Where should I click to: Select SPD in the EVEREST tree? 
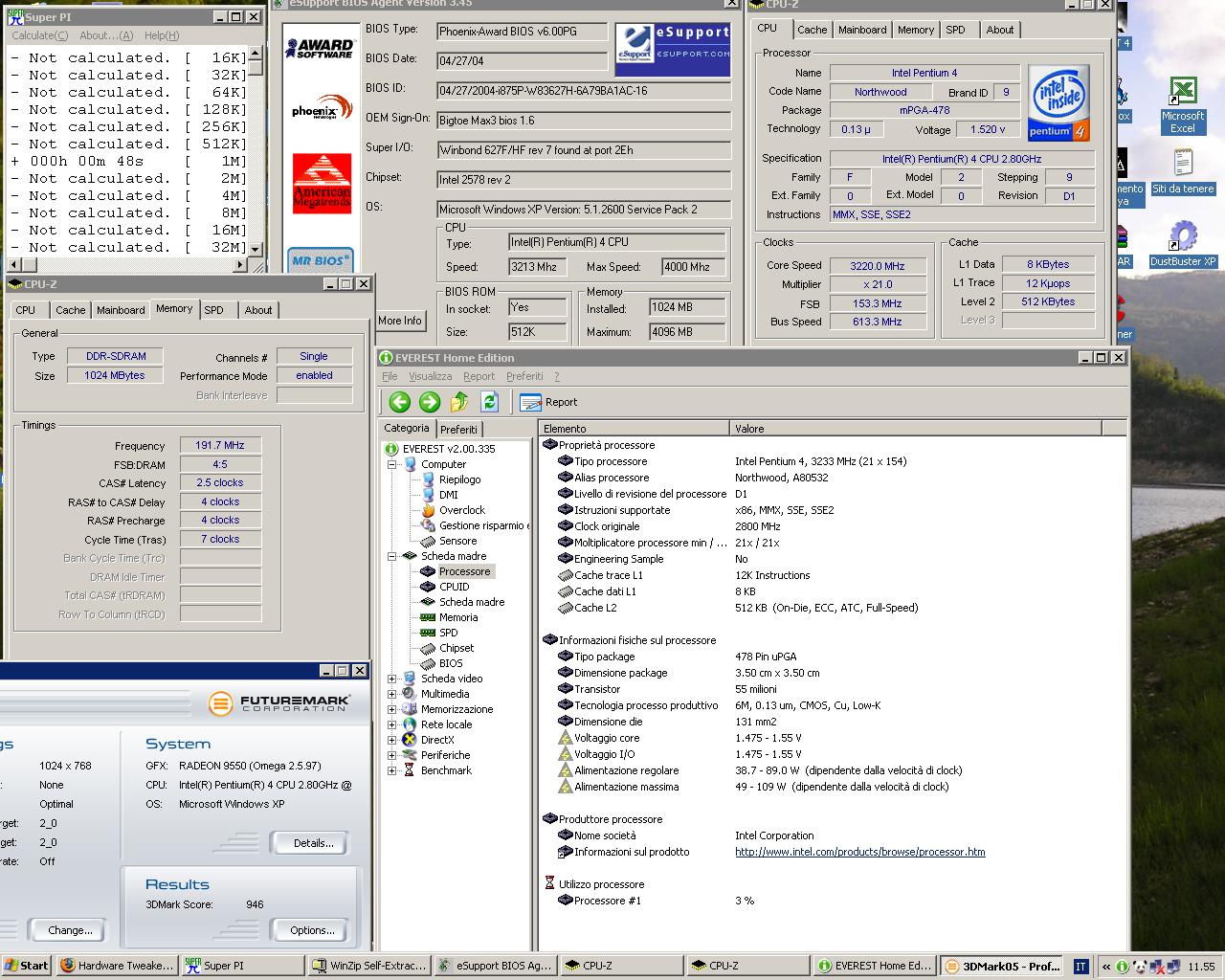pyautogui.click(x=448, y=633)
